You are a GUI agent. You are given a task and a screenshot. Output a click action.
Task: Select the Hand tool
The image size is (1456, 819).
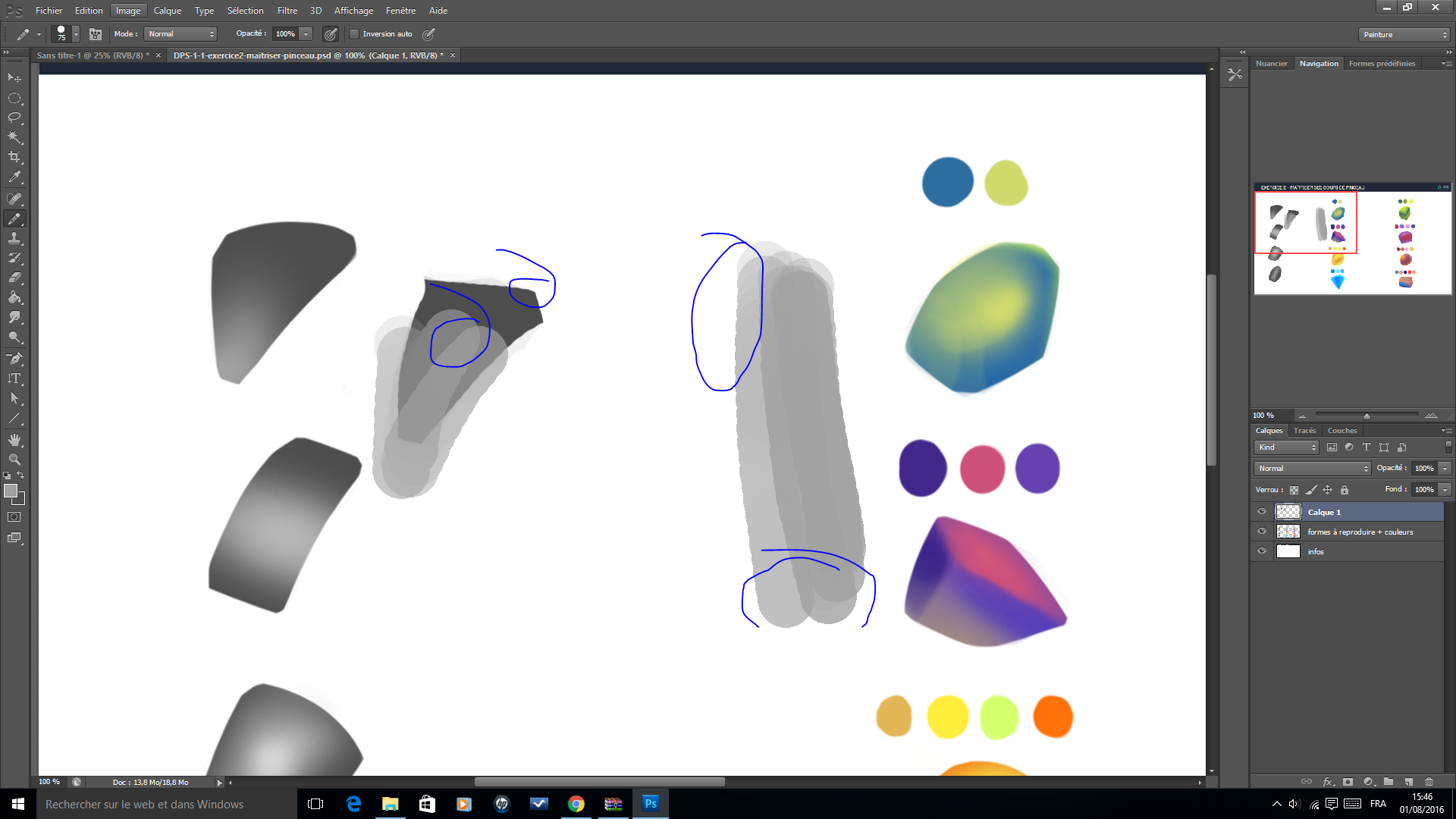point(14,440)
